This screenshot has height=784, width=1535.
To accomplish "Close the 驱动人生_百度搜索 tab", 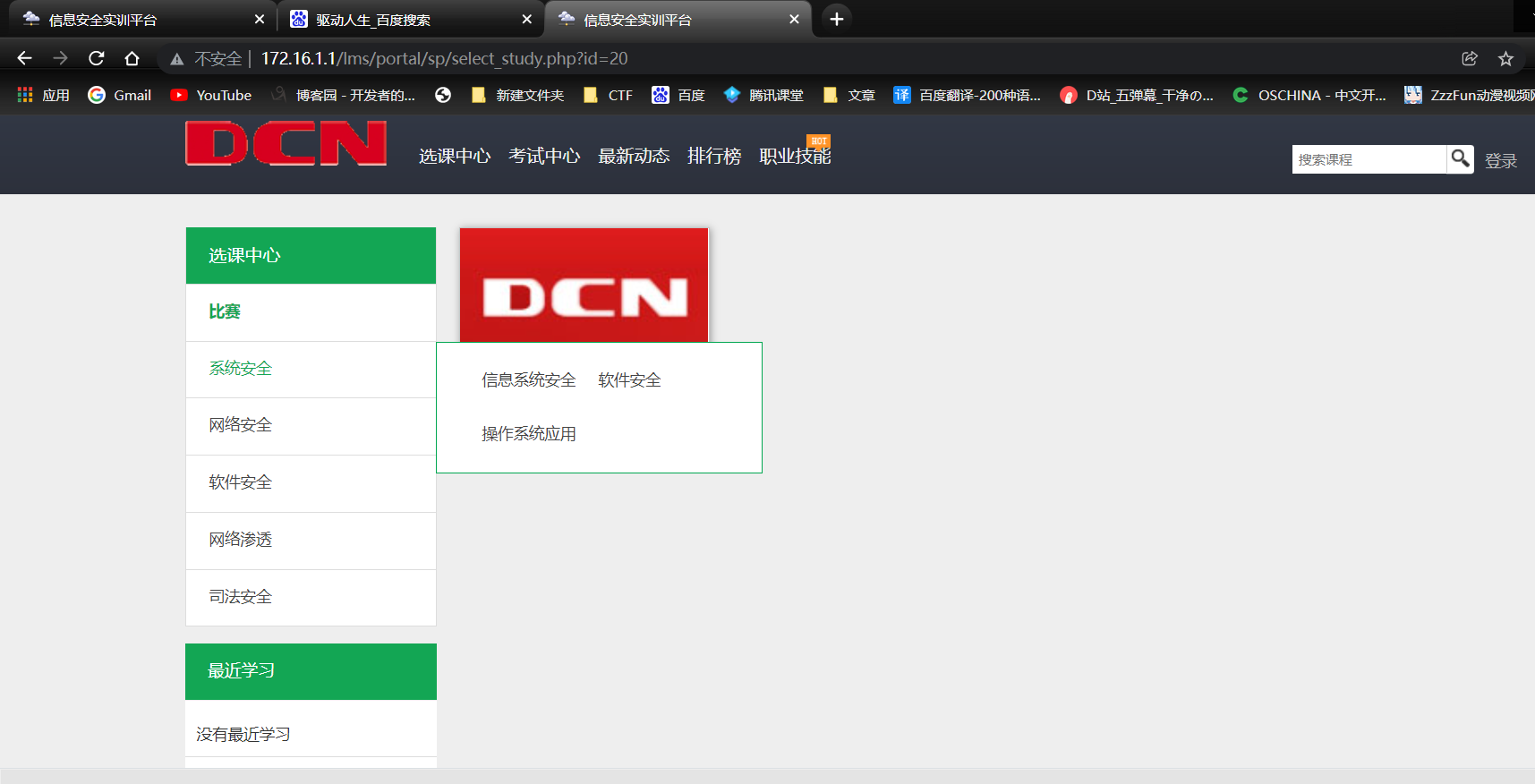I will click(x=526, y=20).
